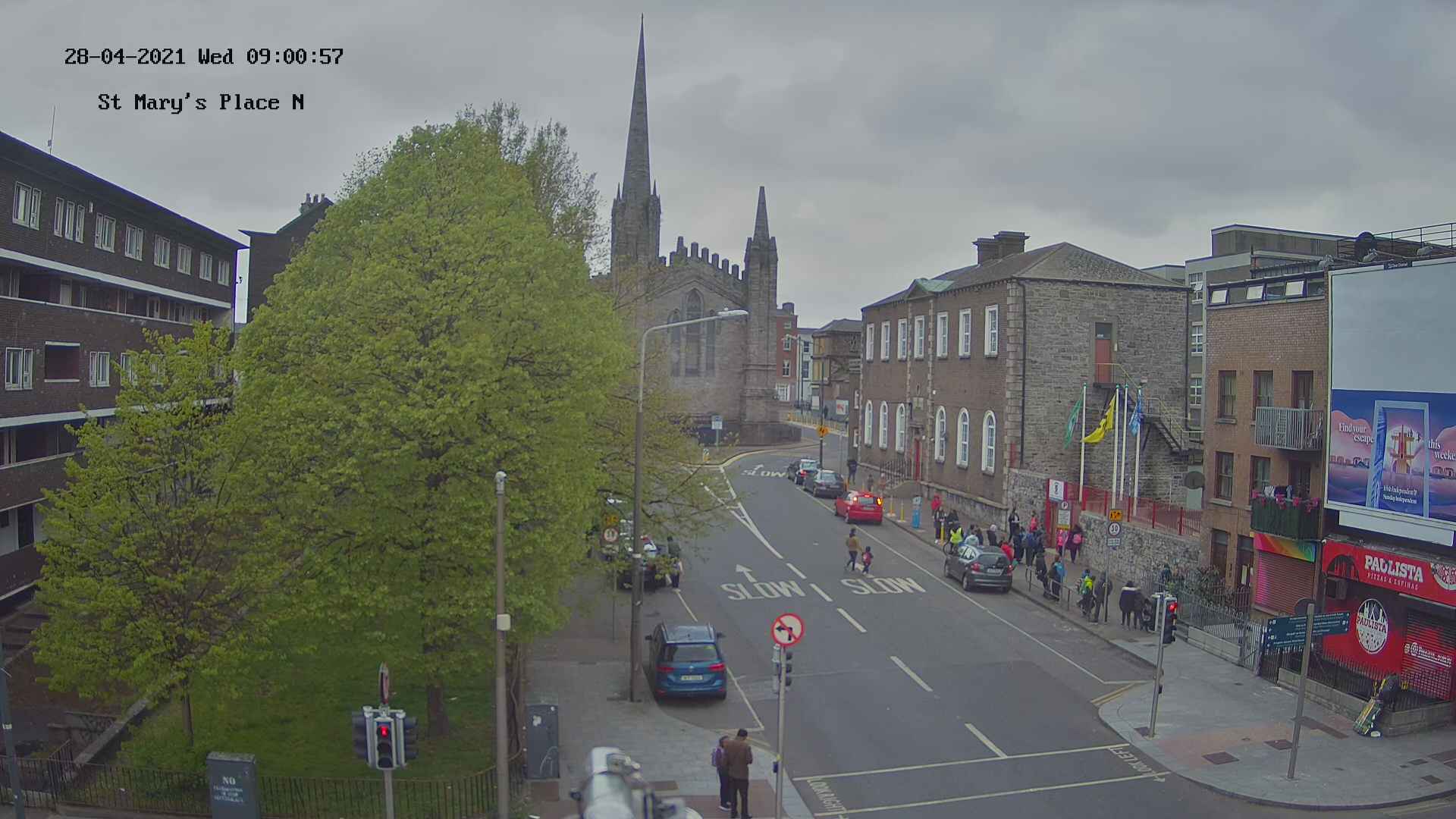Click the two pedestrians crossing the road
The width and height of the screenshot is (1456, 819).
[x=858, y=552]
